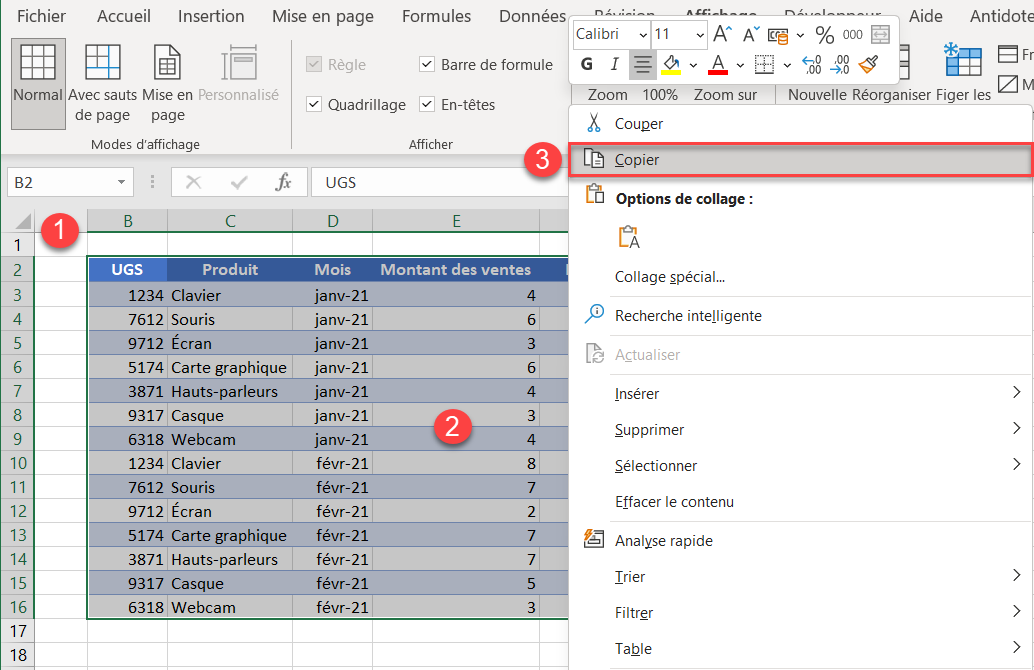Increase font size with the large A icon
The height and width of the screenshot is (670, 1034).
click(x=722, y=34)
